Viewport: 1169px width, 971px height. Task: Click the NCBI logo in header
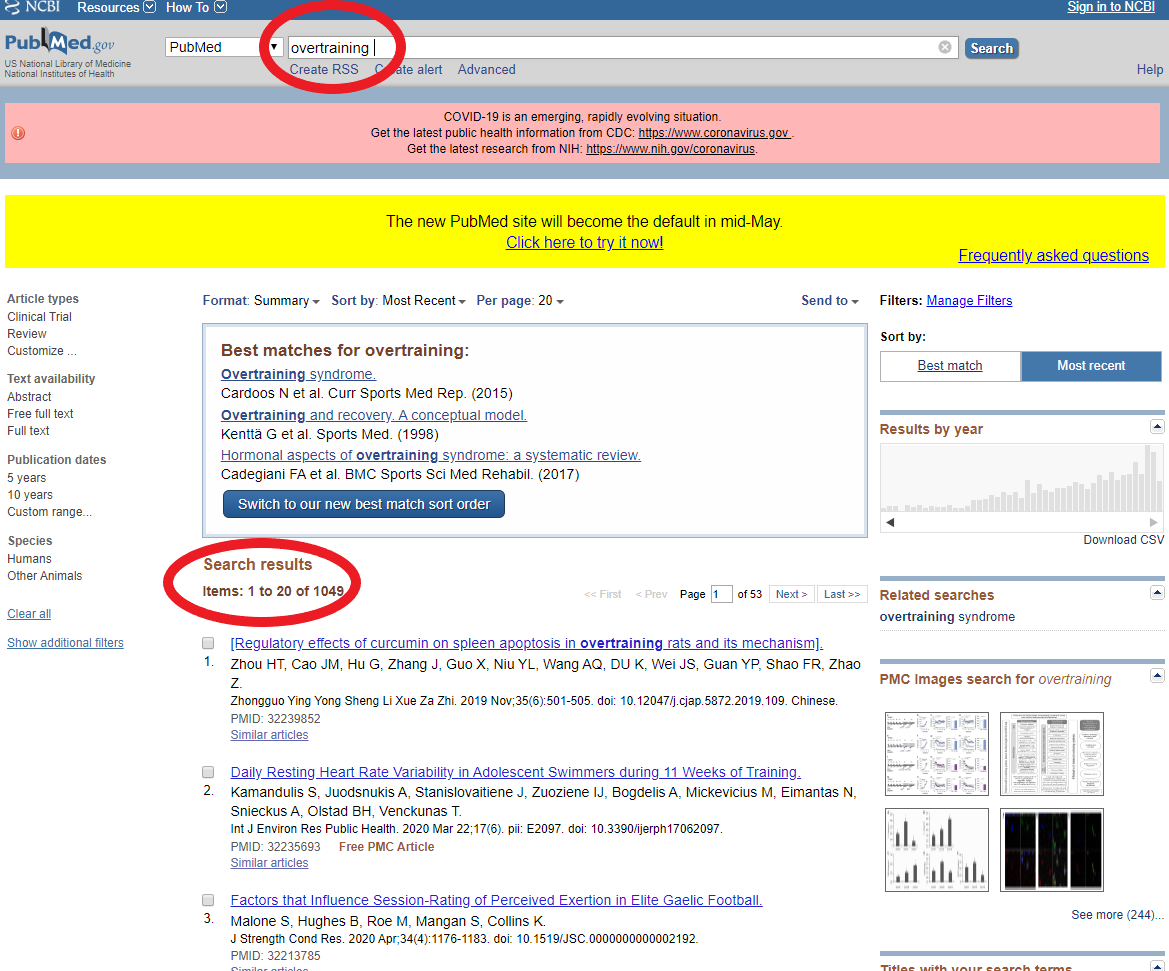pyautogui.click(x=31, y=7)
